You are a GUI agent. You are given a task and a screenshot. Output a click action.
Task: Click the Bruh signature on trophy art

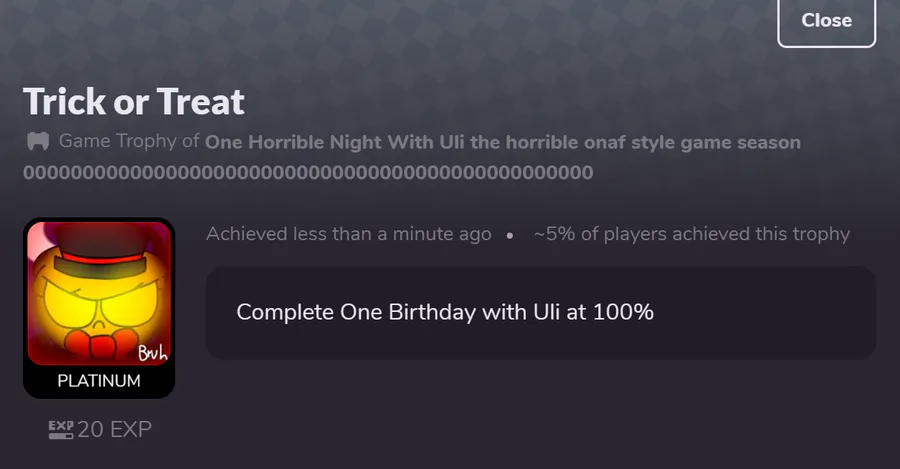tap(153, 352)
